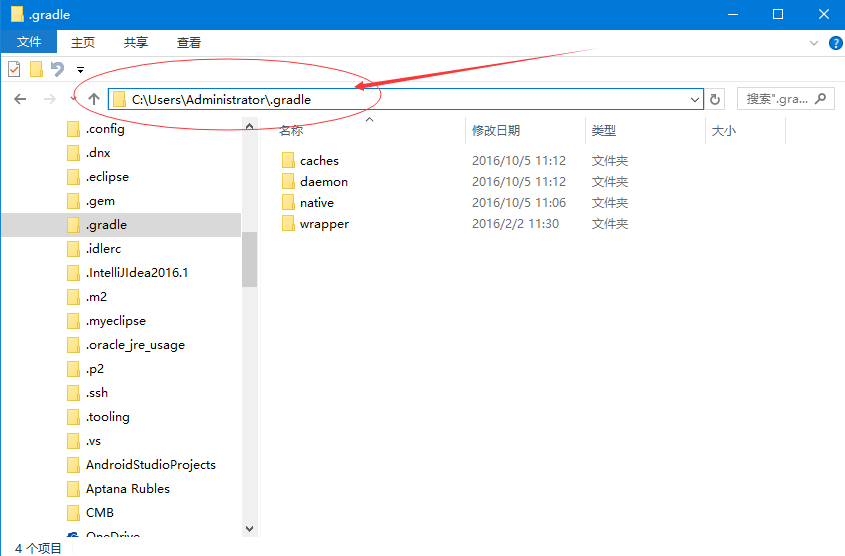Open the address bar history dropdown

(x=695, y=100)
